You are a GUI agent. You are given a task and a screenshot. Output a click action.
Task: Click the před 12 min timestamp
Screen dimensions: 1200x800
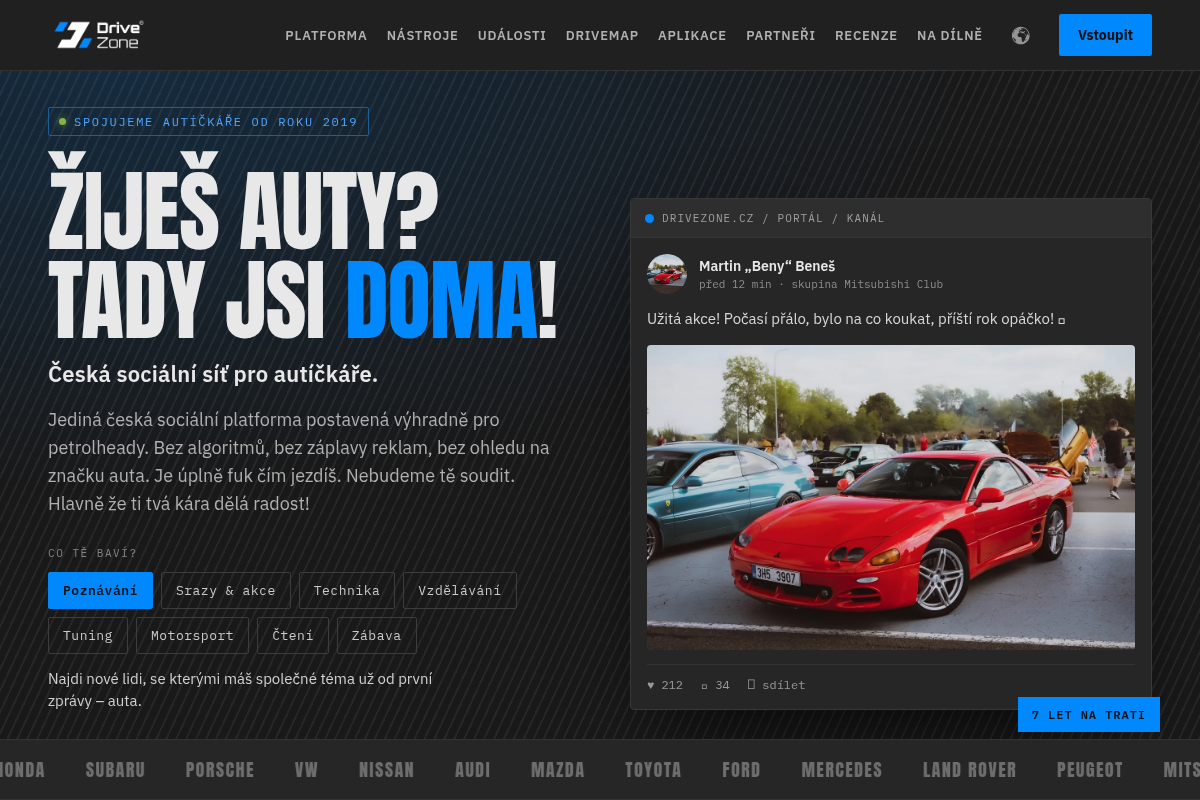tap(735, 284)
